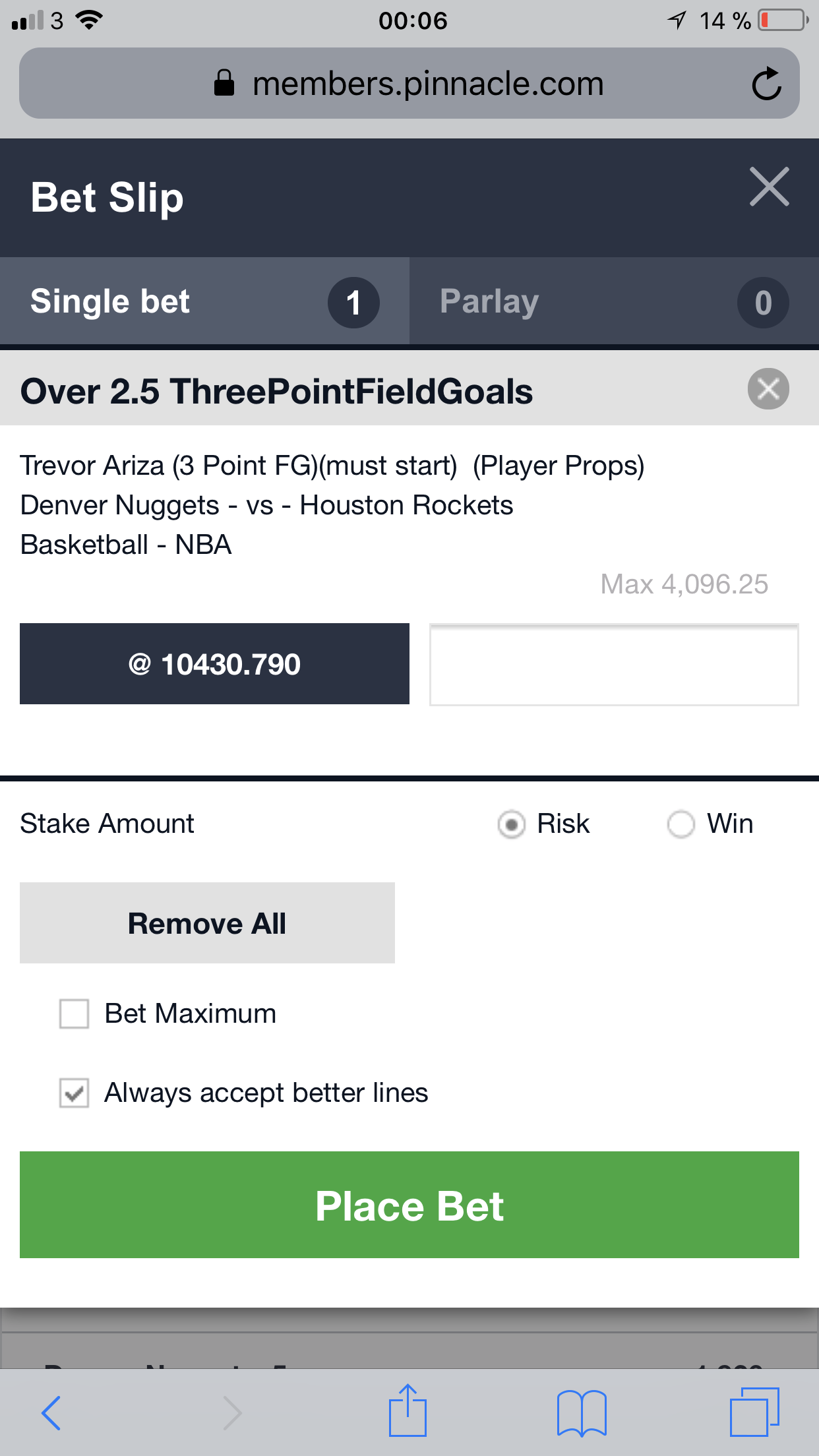The width and height of the screenshot is (819, 1456).
Task: Focus the stake amount input field
Action: coord(614,664)
